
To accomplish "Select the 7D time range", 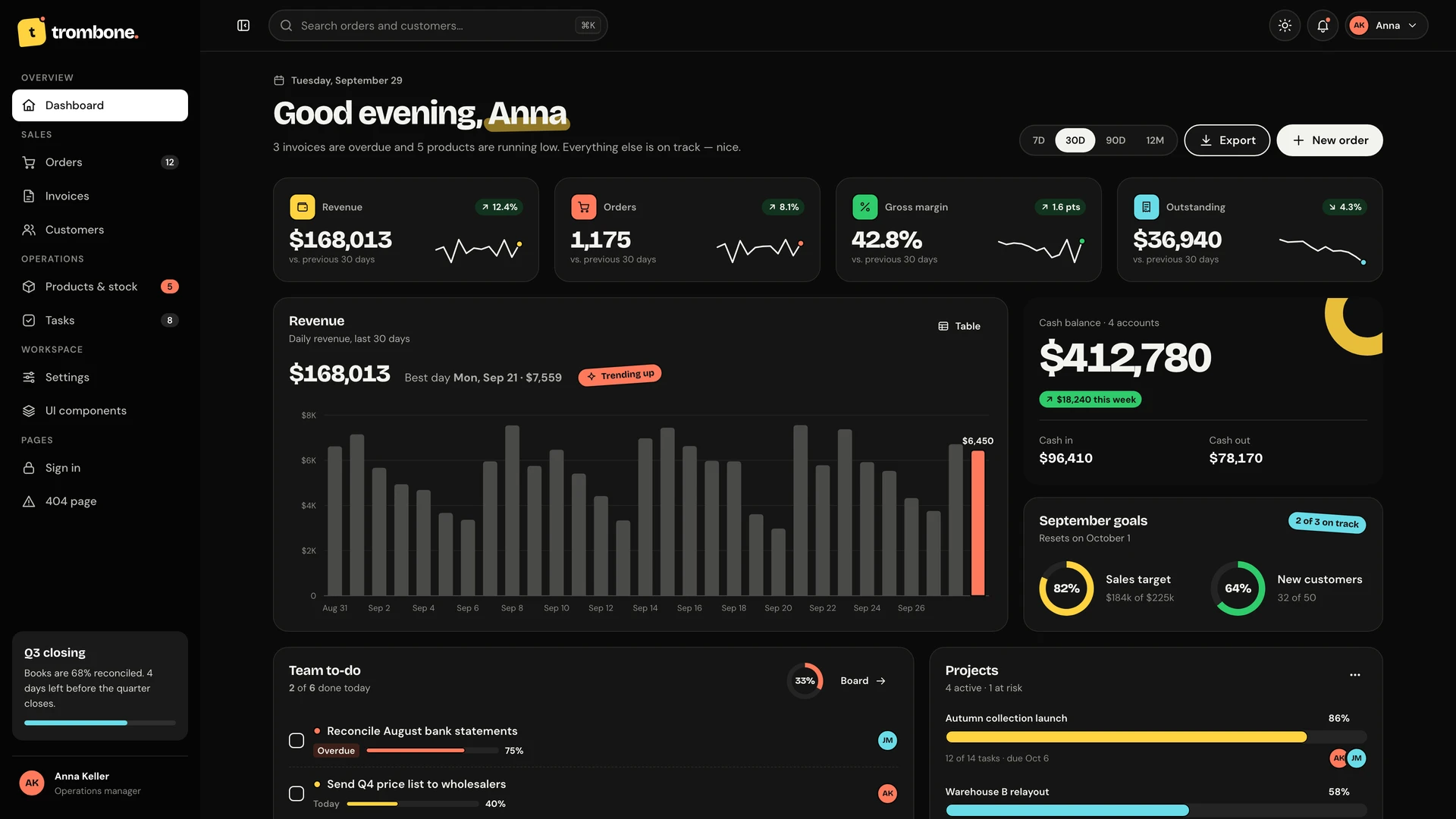I will [1038, 140].
